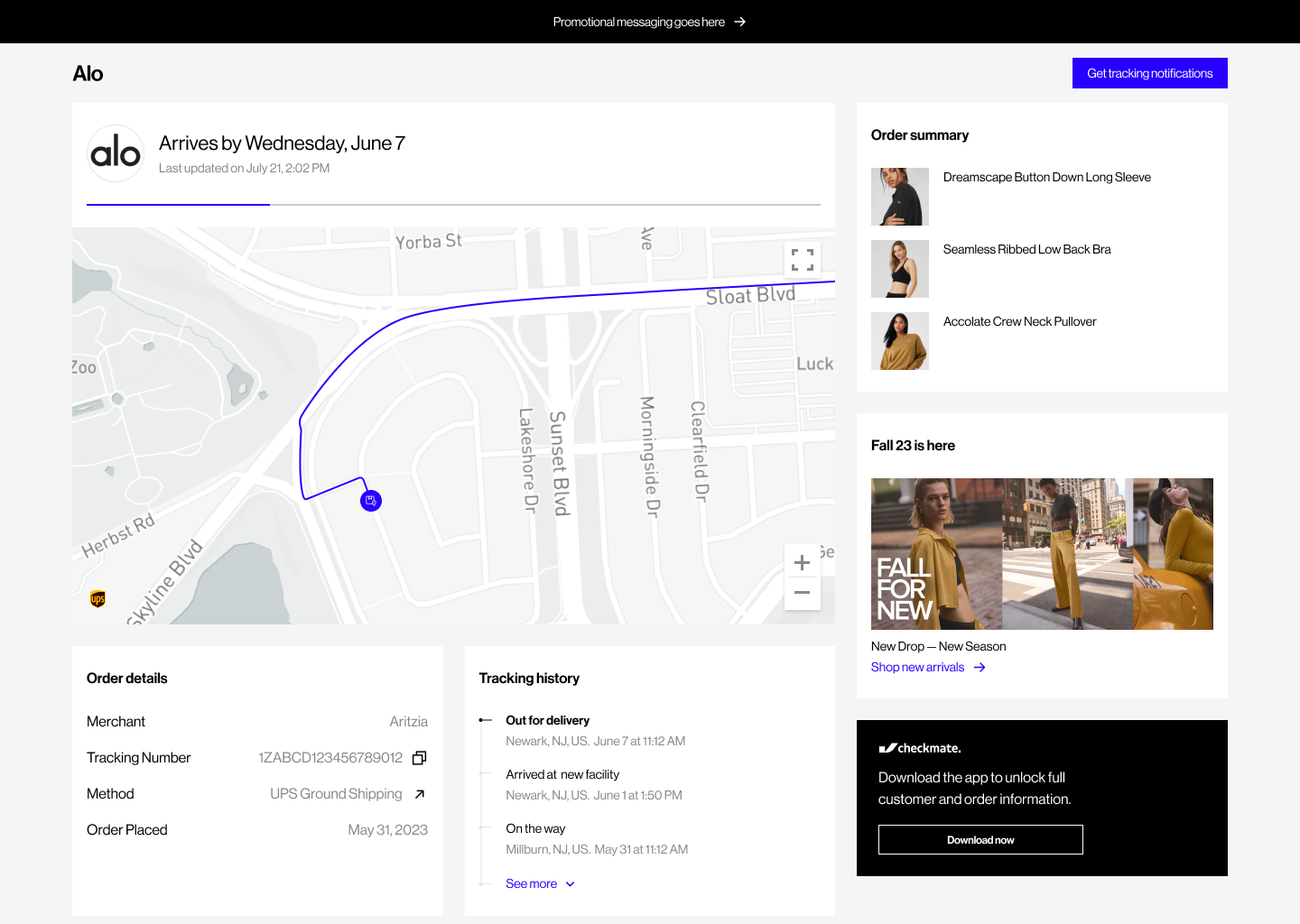Select Accolate Crew Neck Pullover text
This screenshot has width=1300, height=924.
1020,321
